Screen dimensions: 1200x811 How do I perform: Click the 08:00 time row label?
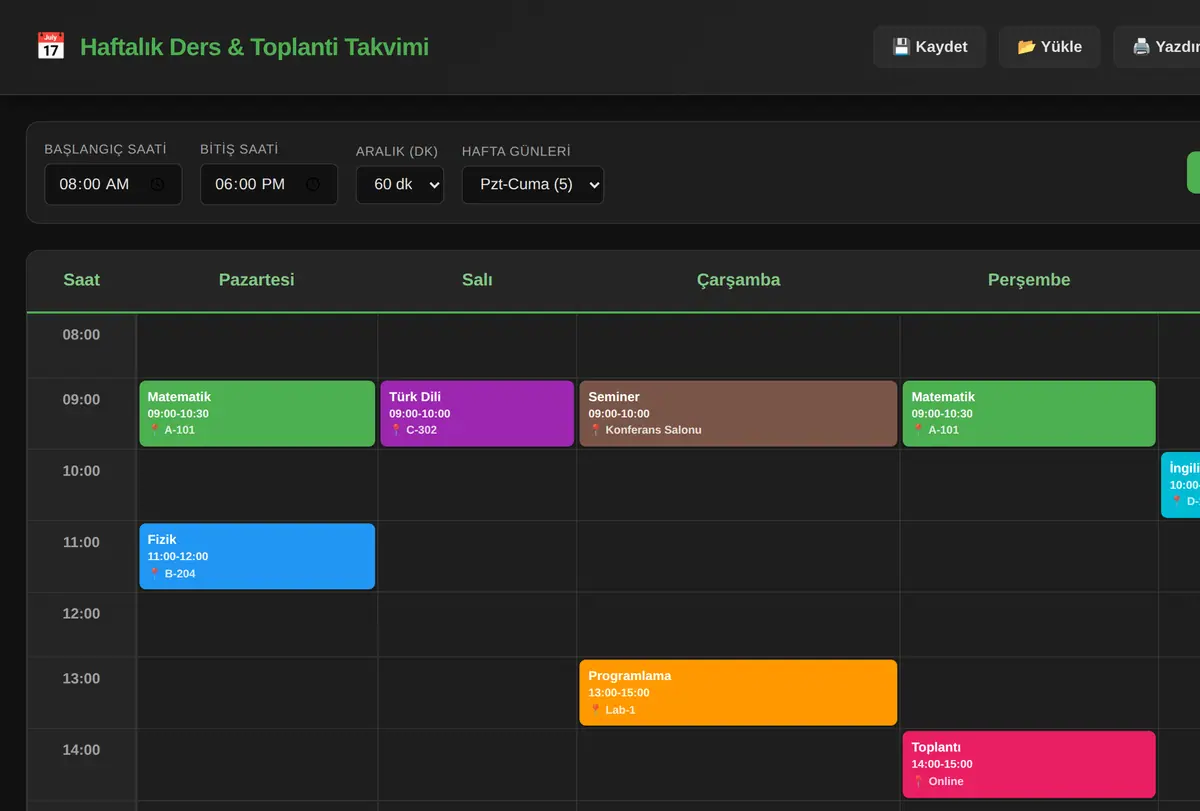click(82, 335)
